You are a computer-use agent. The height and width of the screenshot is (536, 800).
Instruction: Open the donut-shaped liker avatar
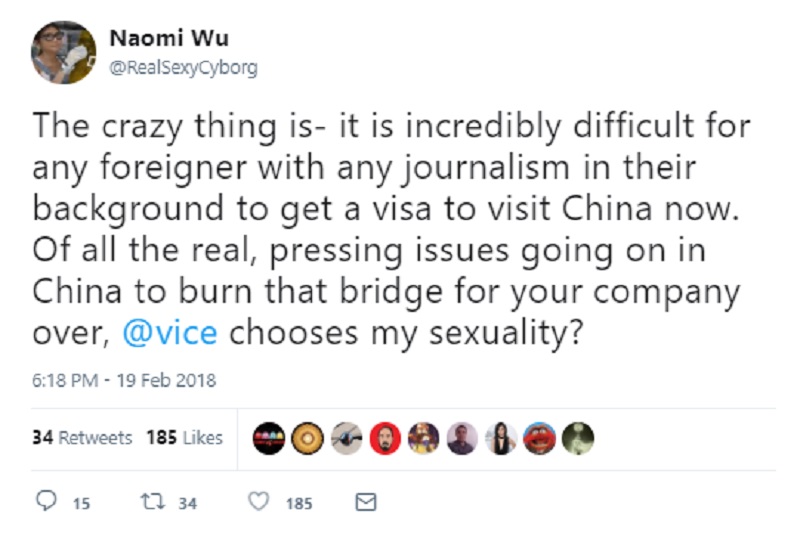pos(308,438)
